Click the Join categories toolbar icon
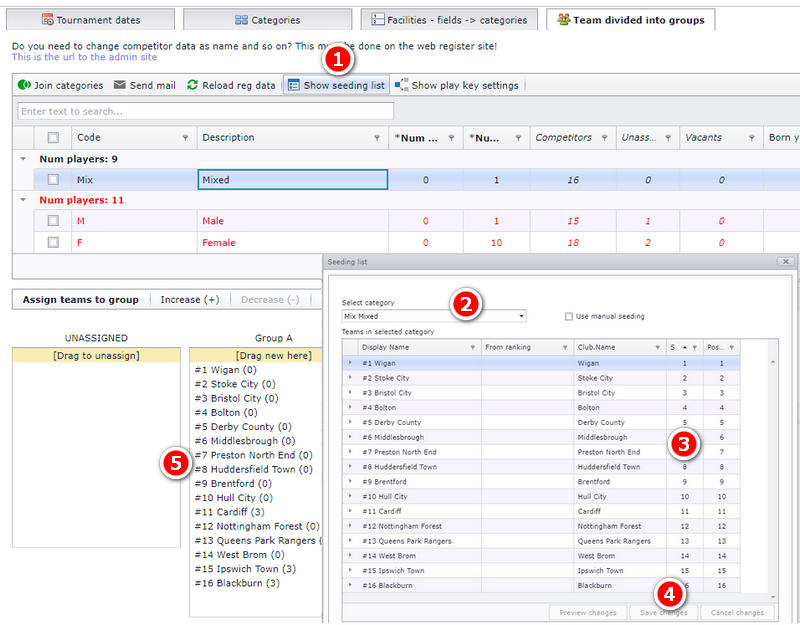This screenshot has width=800, height=625. pyautogui.click(x=24, y=85)
